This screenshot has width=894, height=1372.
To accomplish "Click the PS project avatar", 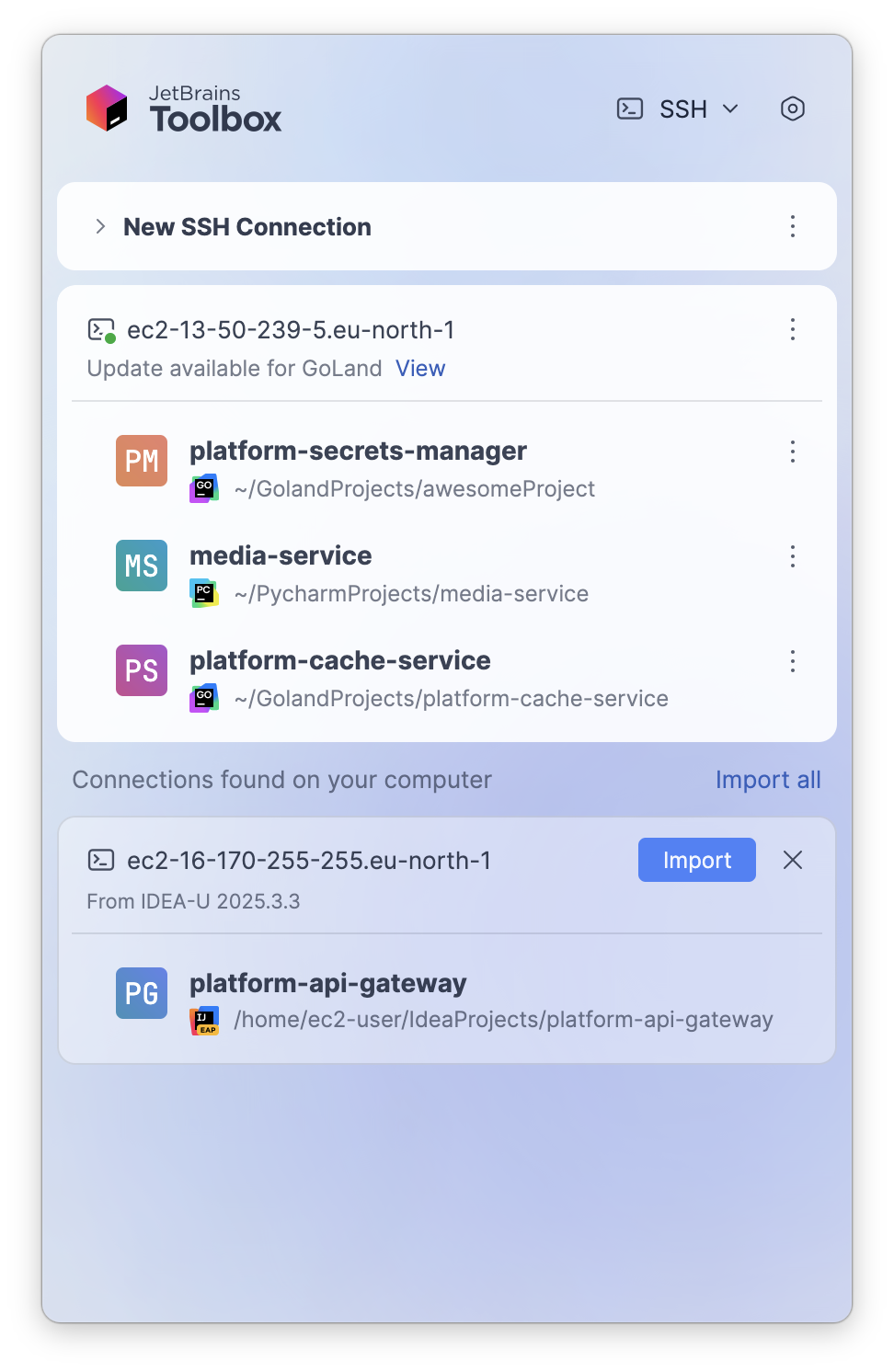I will click(142, 670).
